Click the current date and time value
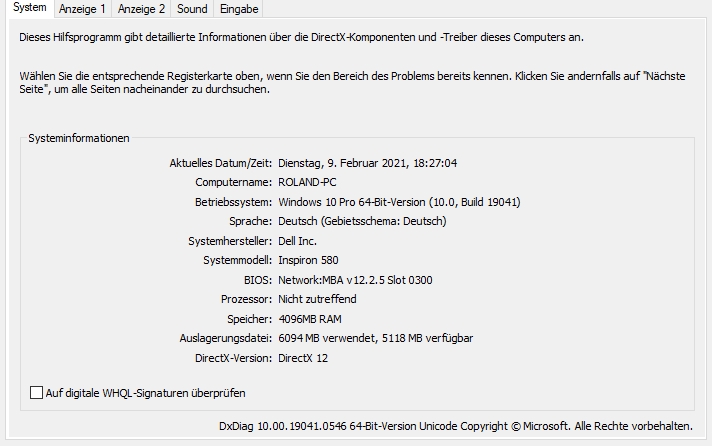 (x=367, y=163)
